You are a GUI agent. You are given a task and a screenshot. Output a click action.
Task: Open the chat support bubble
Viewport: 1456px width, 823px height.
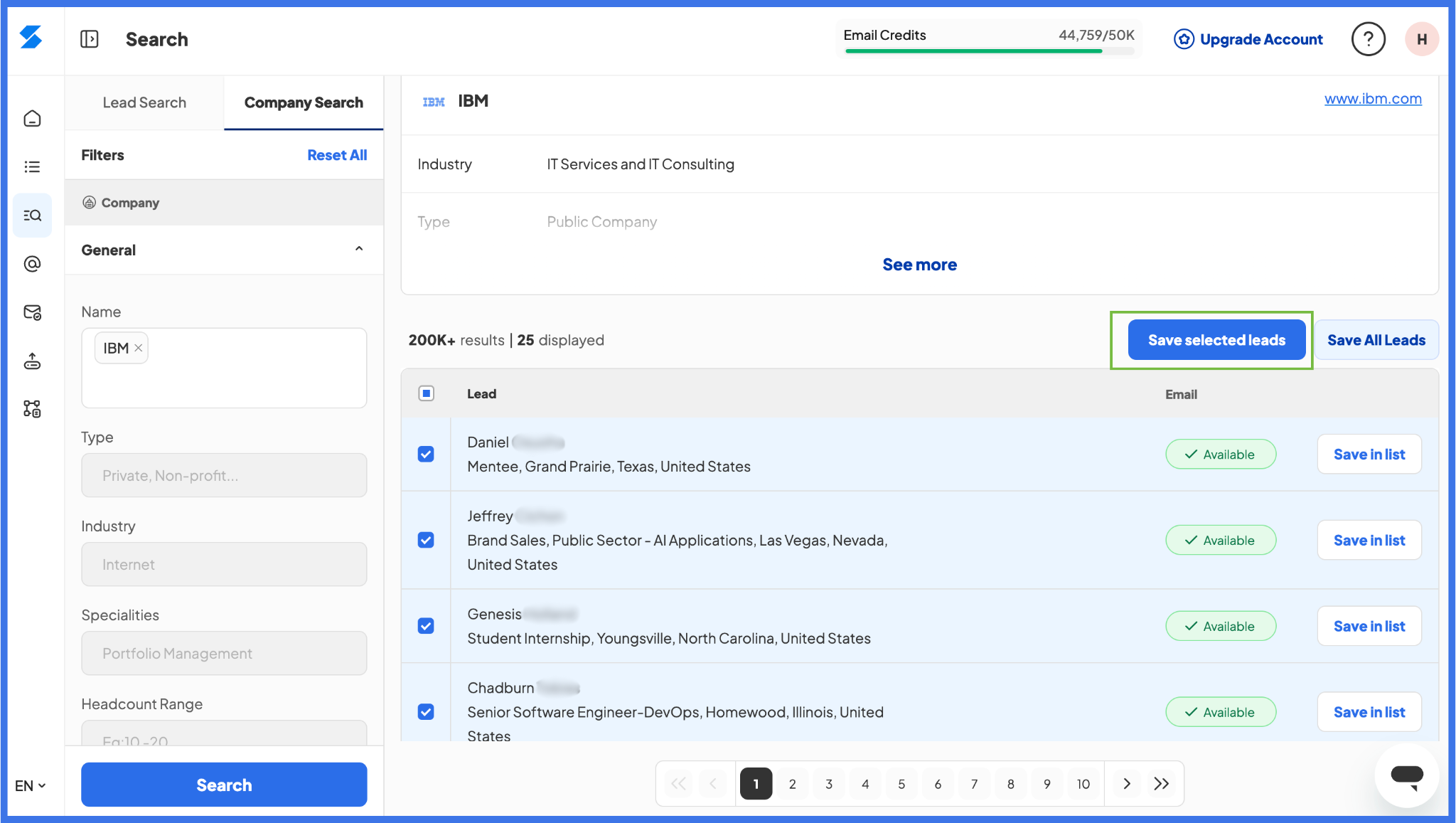point(1406,776)
